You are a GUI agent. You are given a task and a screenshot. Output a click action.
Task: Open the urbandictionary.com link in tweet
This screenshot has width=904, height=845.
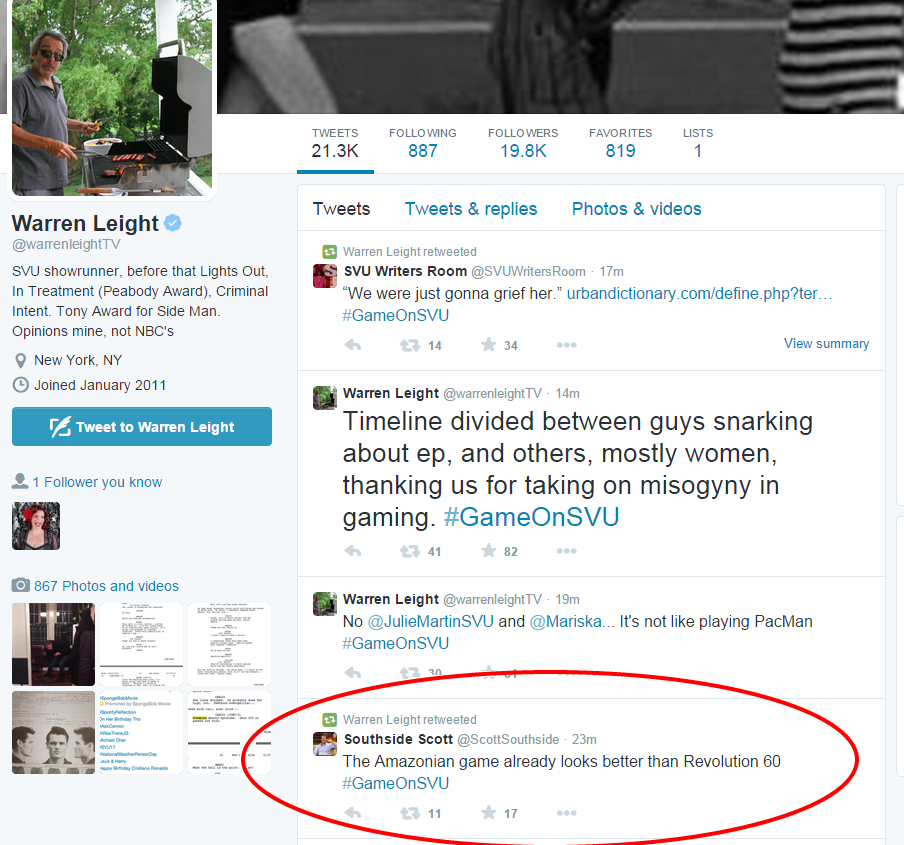tap(699, 293)
